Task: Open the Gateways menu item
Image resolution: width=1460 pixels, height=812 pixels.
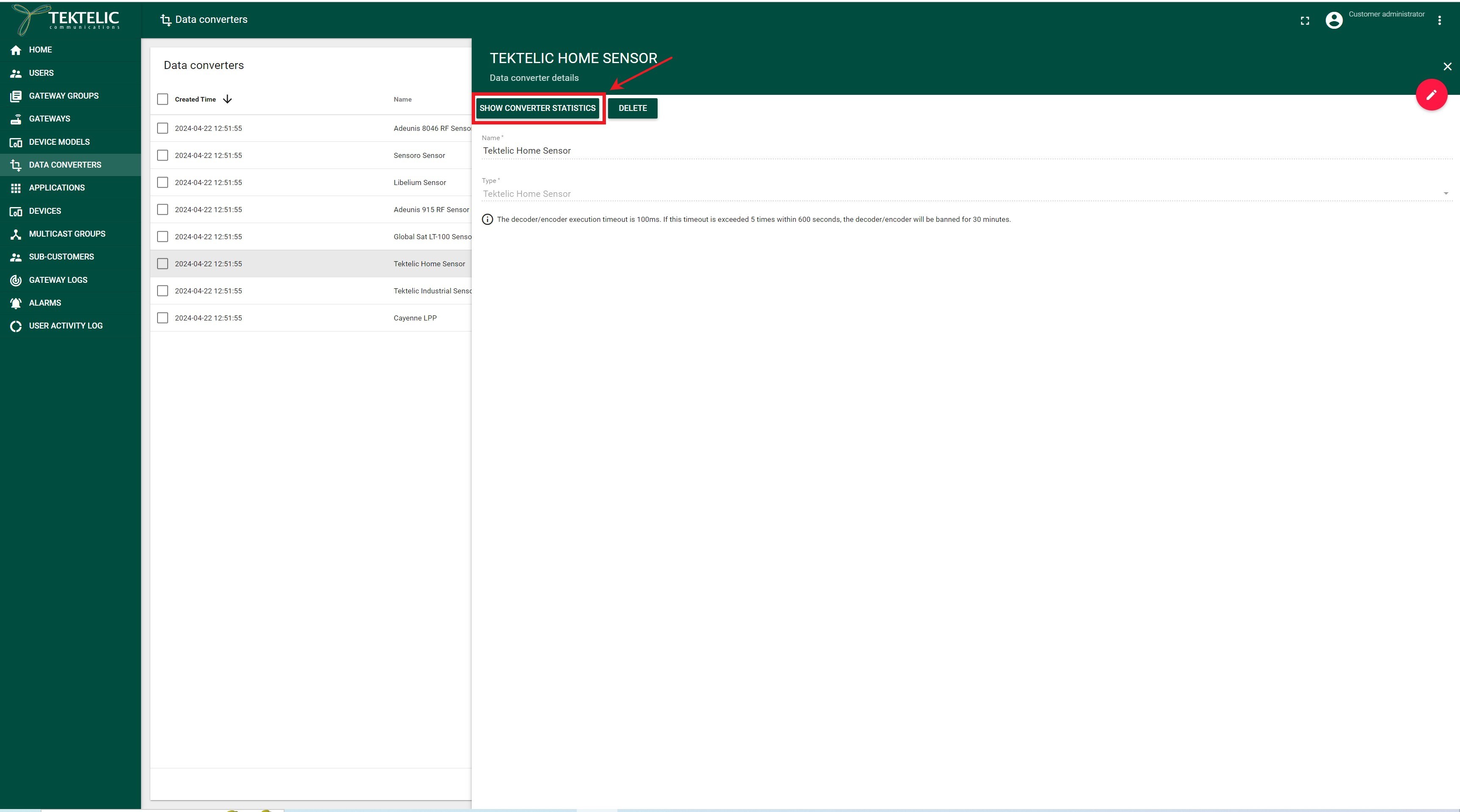Action: 70,119
